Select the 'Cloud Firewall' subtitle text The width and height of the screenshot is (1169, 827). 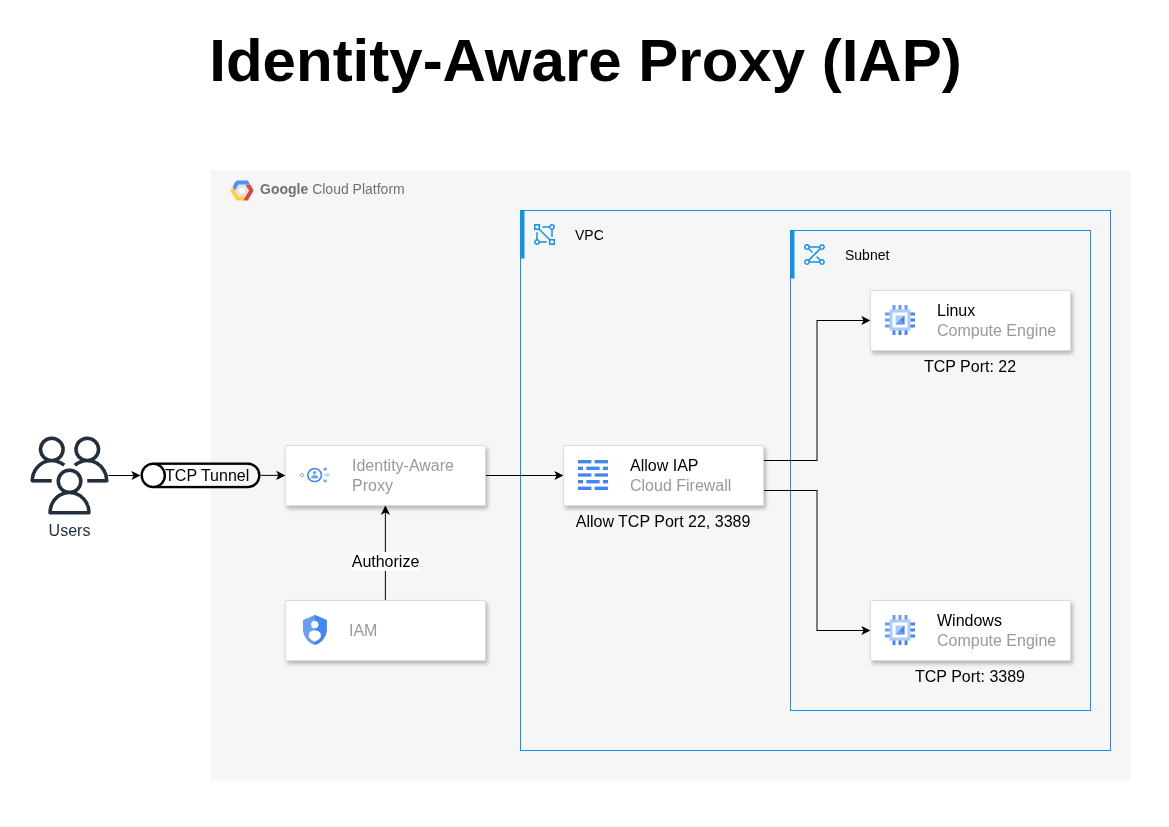coord(680,485)
